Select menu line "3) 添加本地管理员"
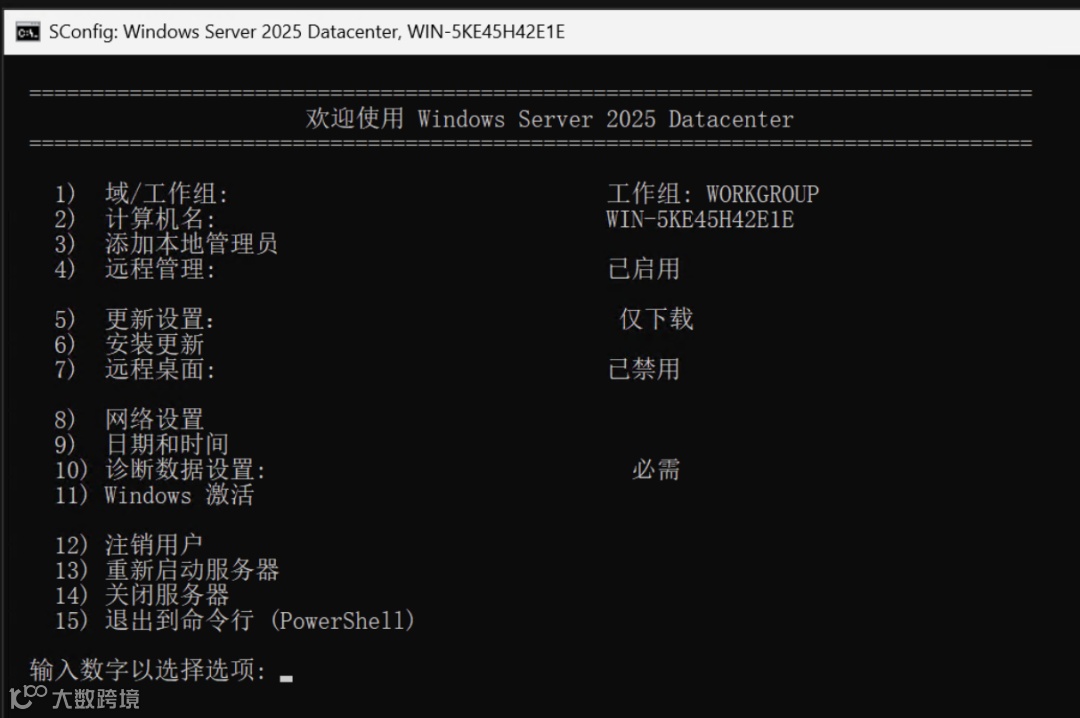The image size is (1080, 718). click(x=166, y=244)
